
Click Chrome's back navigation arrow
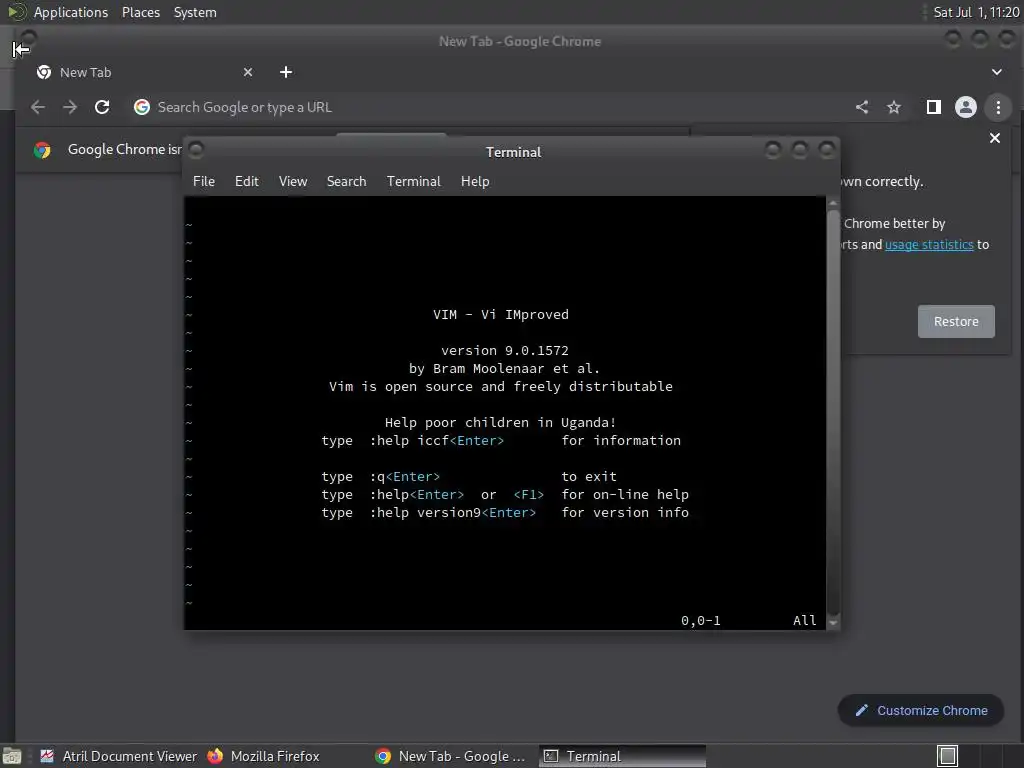point(38,107)
